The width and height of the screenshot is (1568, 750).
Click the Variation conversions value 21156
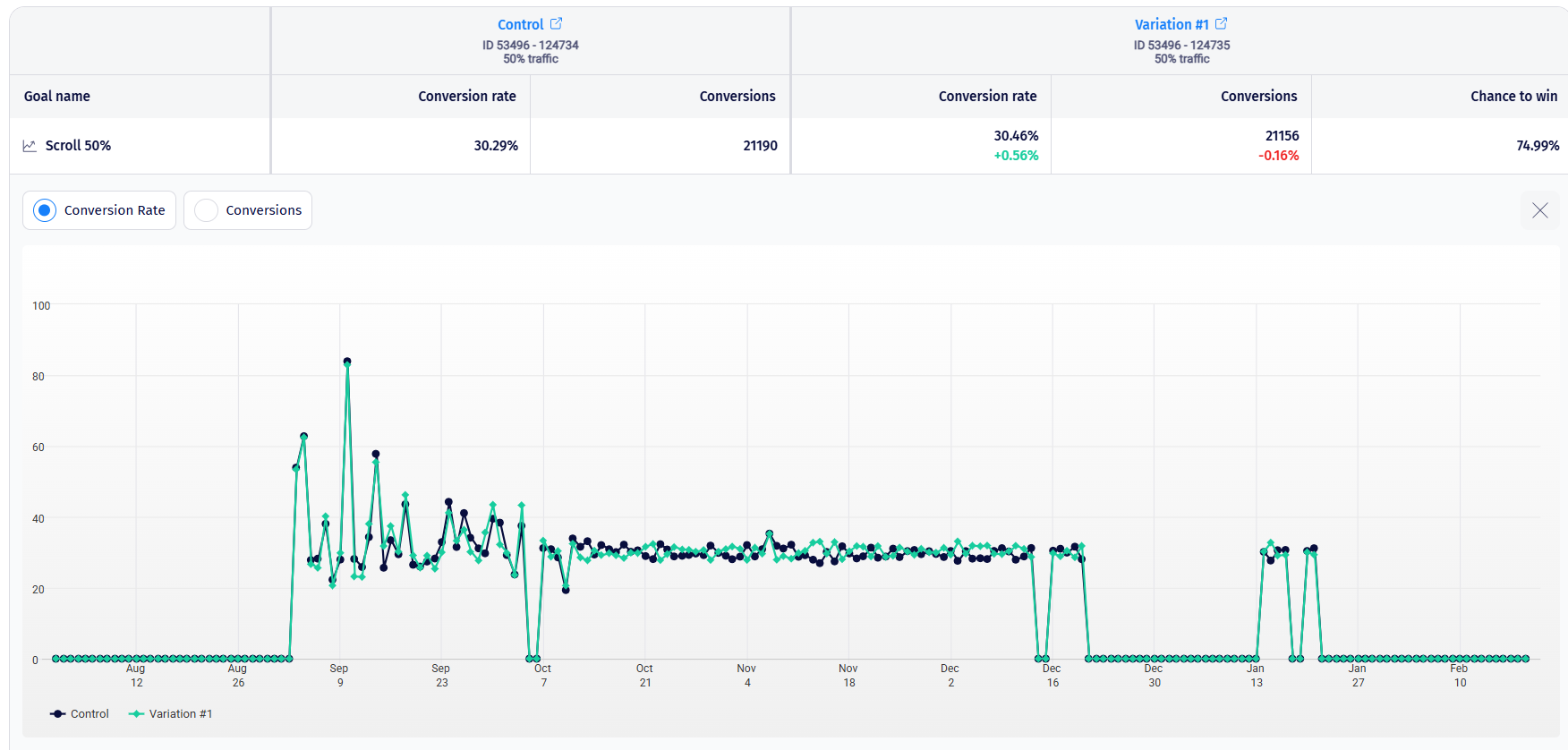[x=1282, y=135]
